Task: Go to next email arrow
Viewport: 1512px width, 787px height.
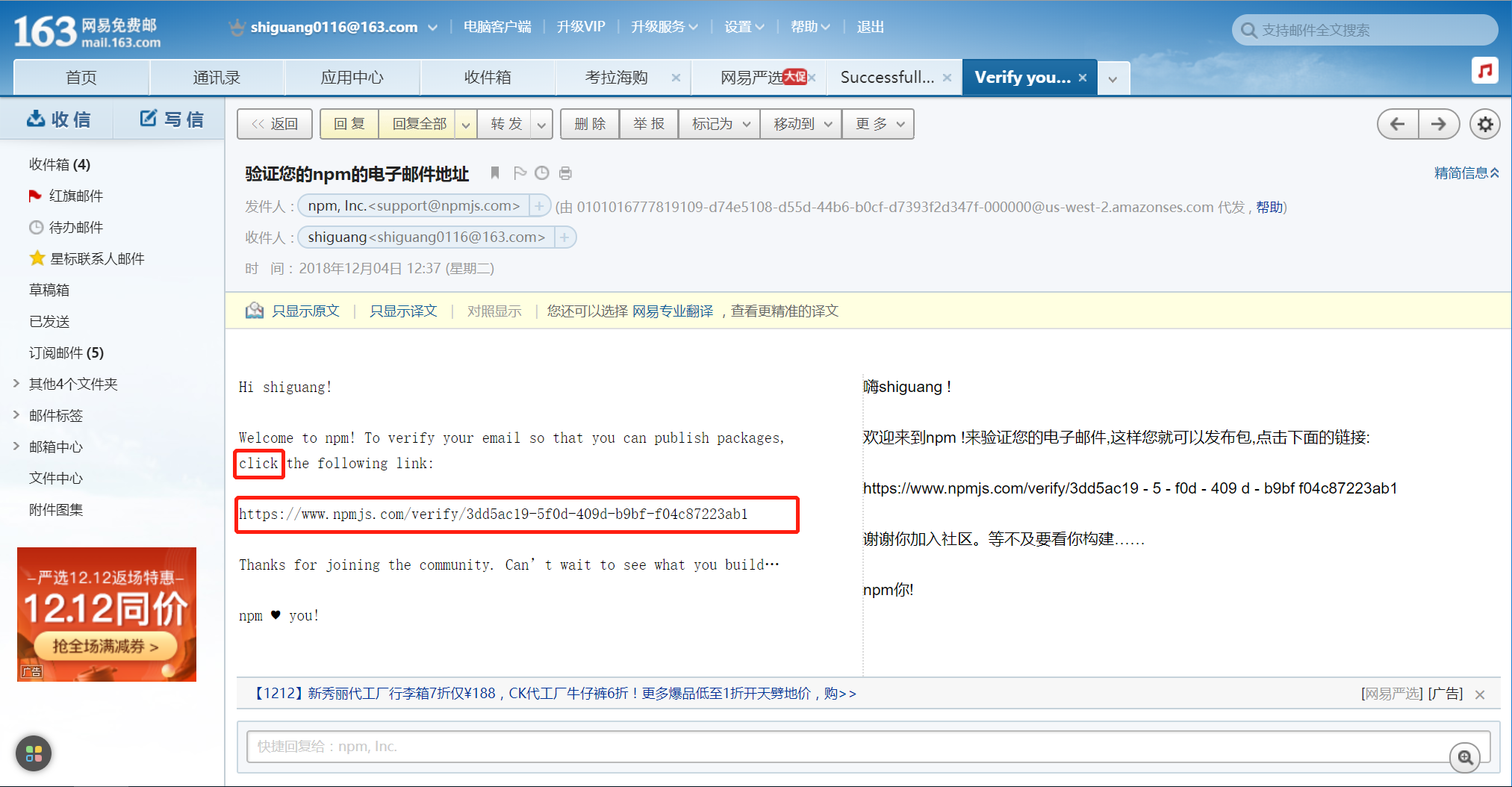Action: [x=1439, y=124]
